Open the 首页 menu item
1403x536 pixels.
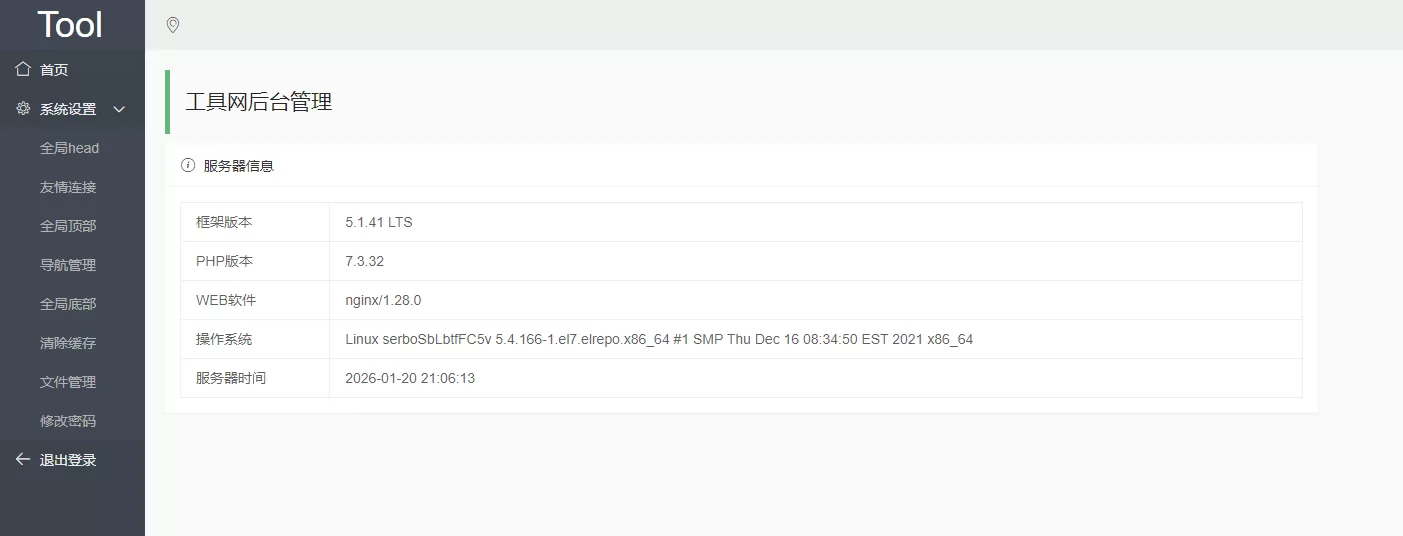pyautogui.click(x=54, y=70)
